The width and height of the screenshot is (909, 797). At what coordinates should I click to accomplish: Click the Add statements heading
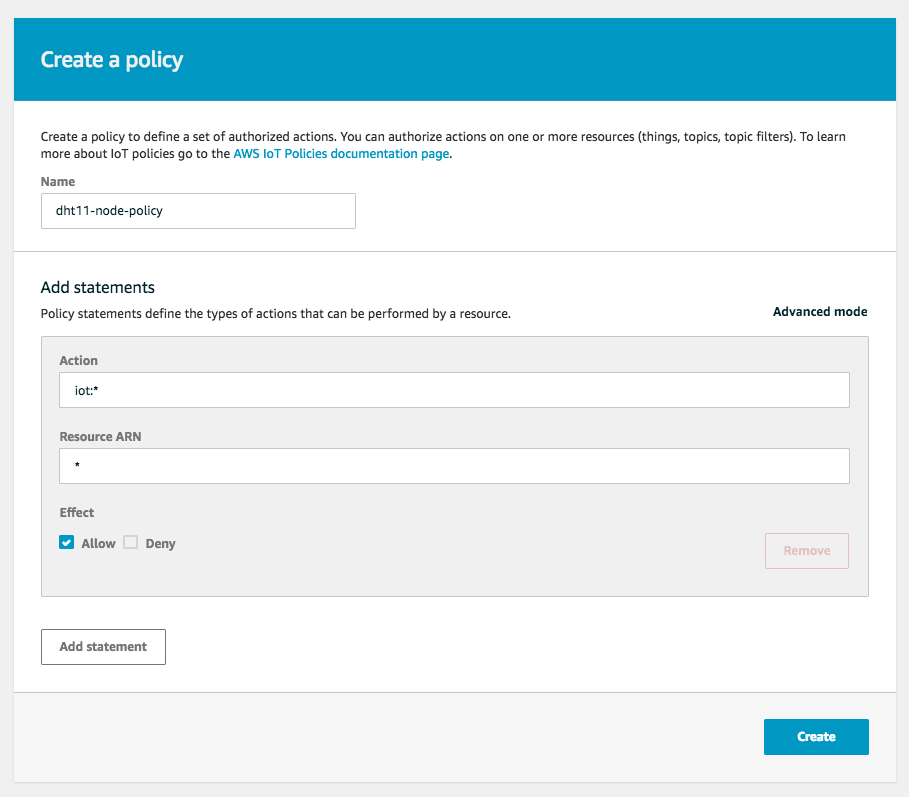[x=98, y=287]
